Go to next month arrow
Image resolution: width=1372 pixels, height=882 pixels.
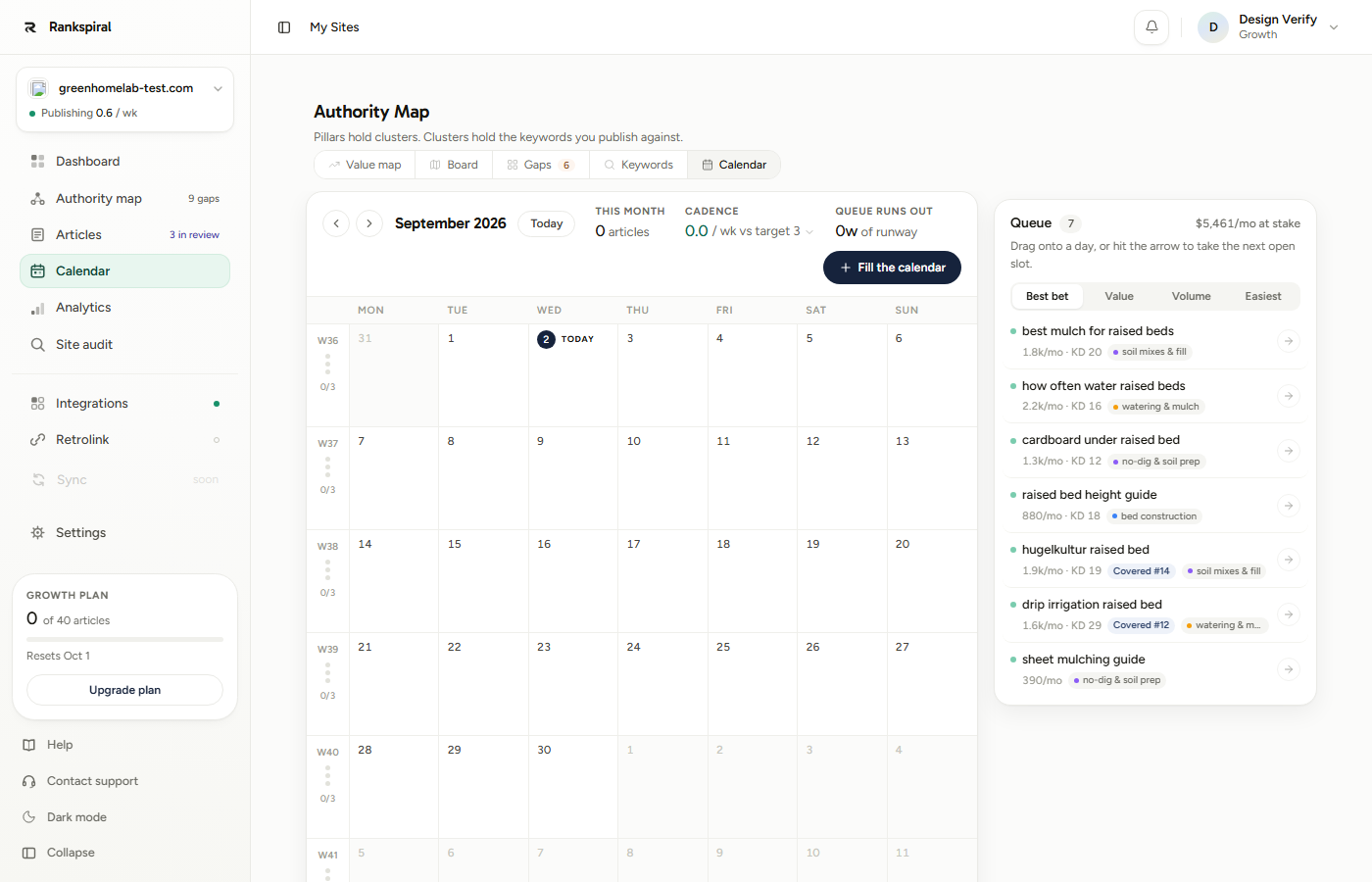pyautogui.click(x=369, y=223)
